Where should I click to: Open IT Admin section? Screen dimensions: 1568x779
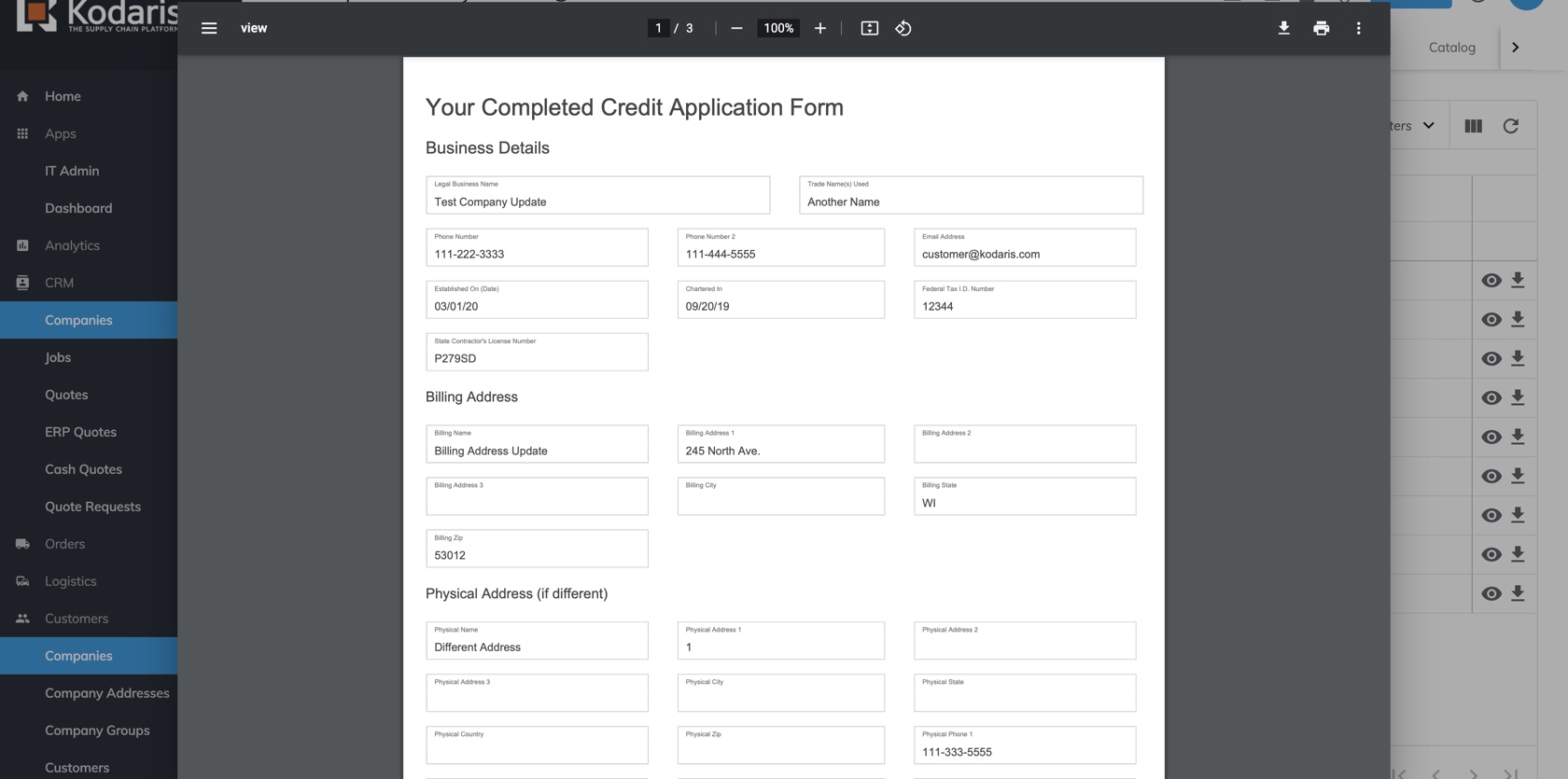tap(72, 171)
